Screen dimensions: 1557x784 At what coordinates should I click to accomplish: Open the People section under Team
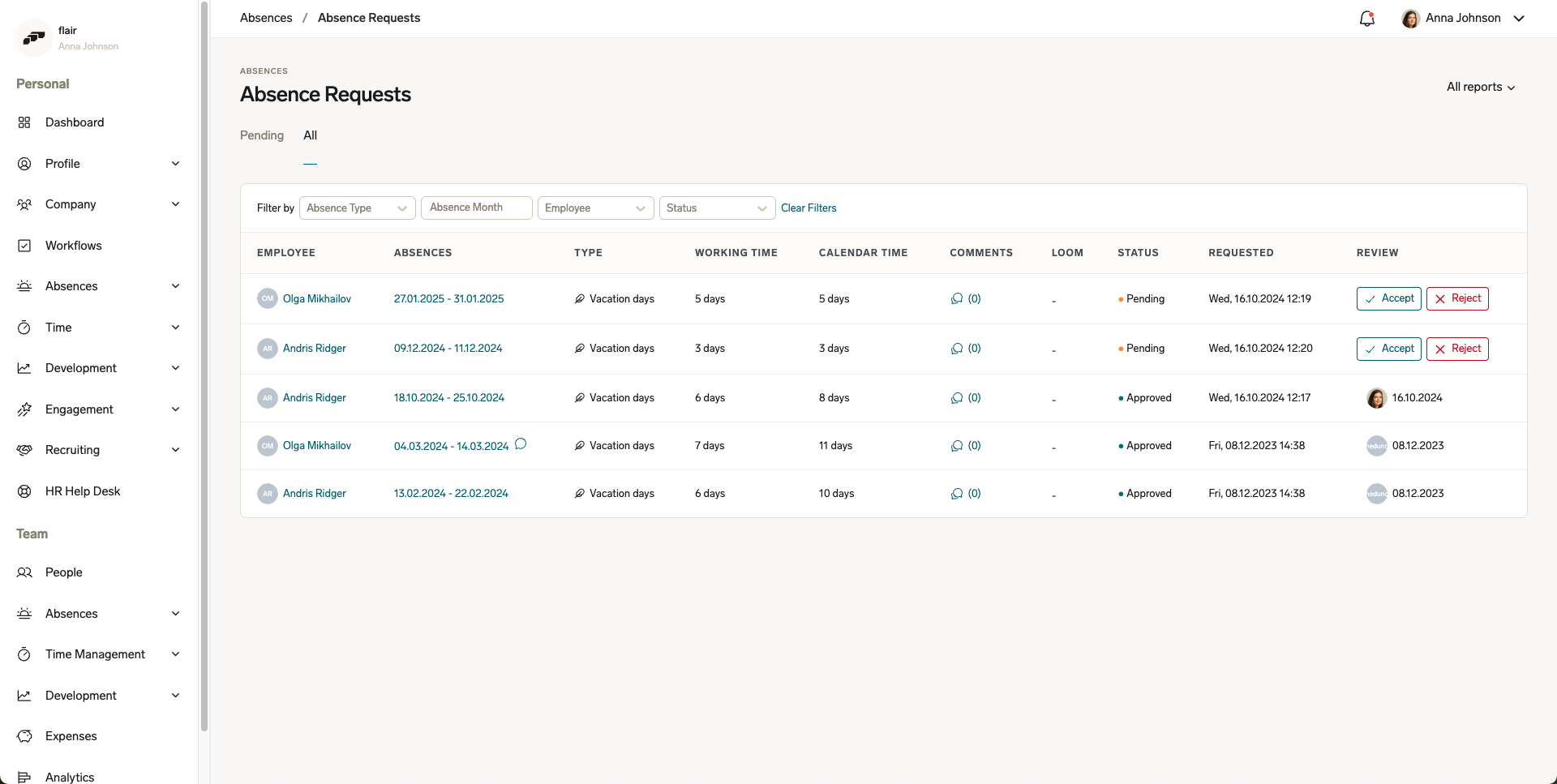tap(63, 572)
